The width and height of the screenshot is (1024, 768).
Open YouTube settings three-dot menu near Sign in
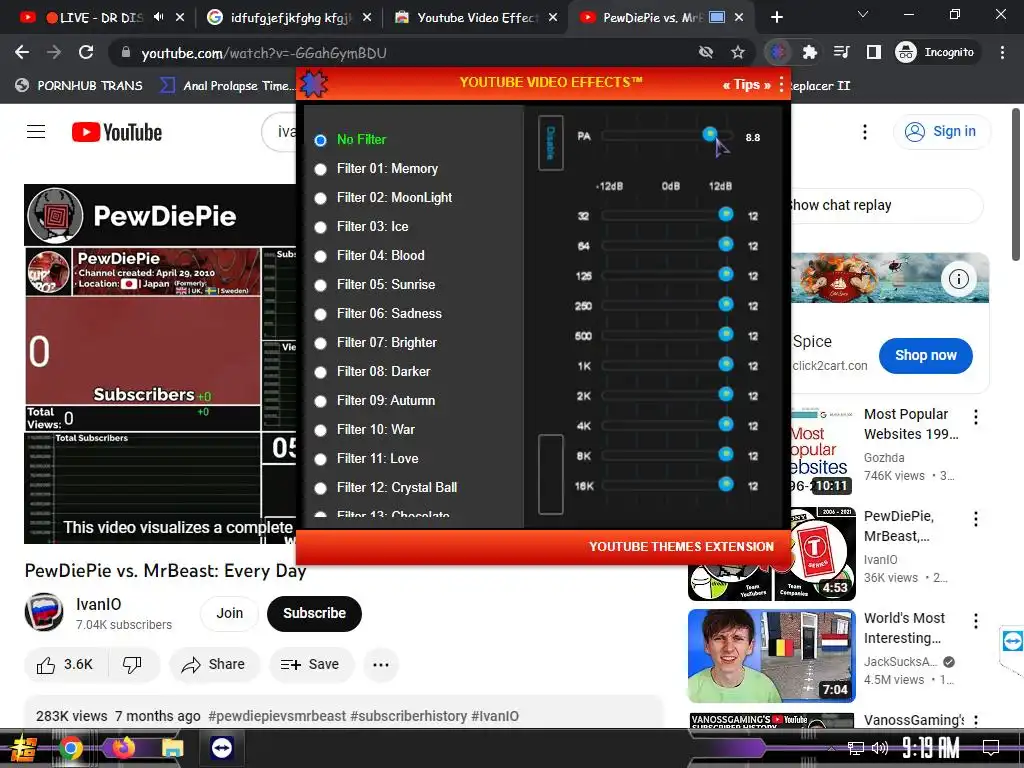865,132
